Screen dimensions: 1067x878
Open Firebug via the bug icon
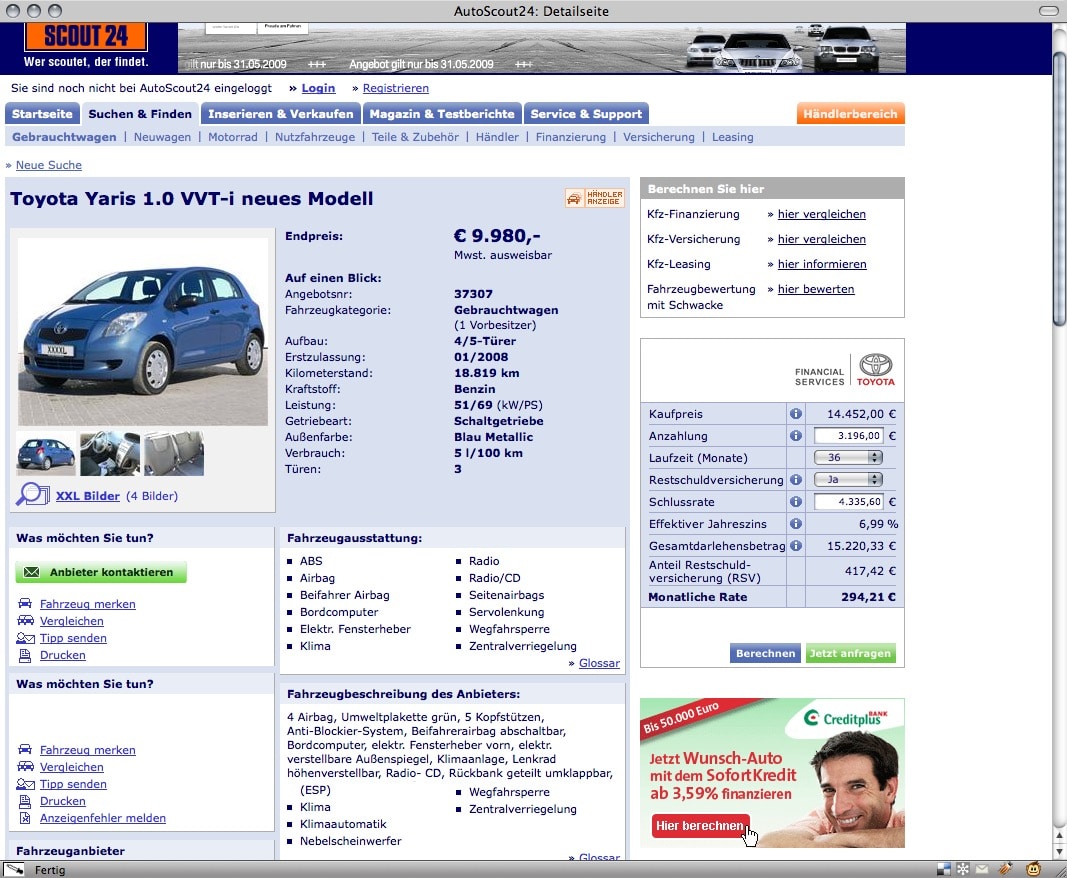click(1006, 868)
